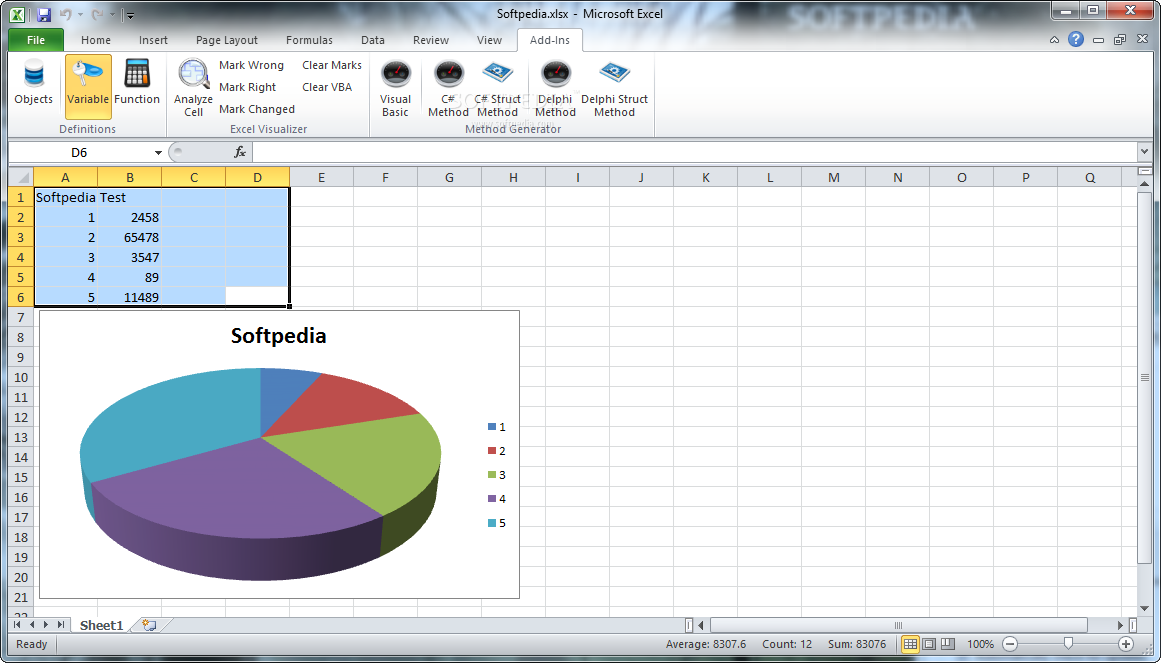Screen dimensions: 1161x663
Task: Go to the previous sheet tab
Action: pos(32,625)
